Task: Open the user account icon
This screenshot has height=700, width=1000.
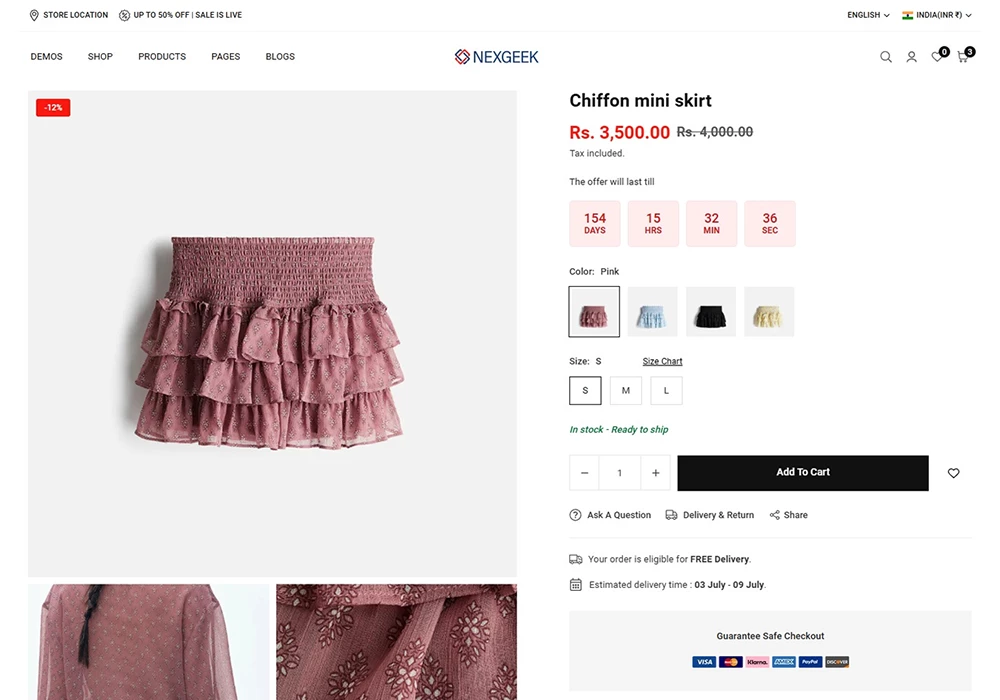Action: (x=911, y=57)
